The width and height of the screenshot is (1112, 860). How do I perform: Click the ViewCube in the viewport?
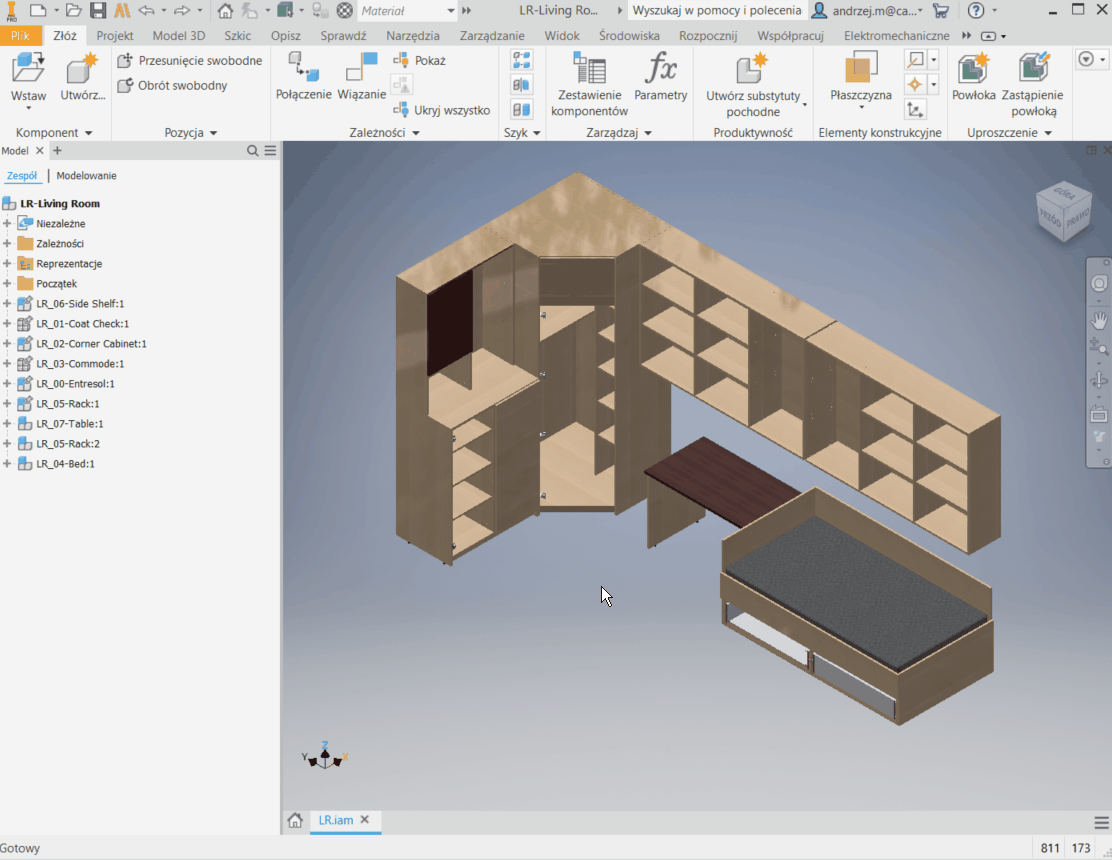1063,211
